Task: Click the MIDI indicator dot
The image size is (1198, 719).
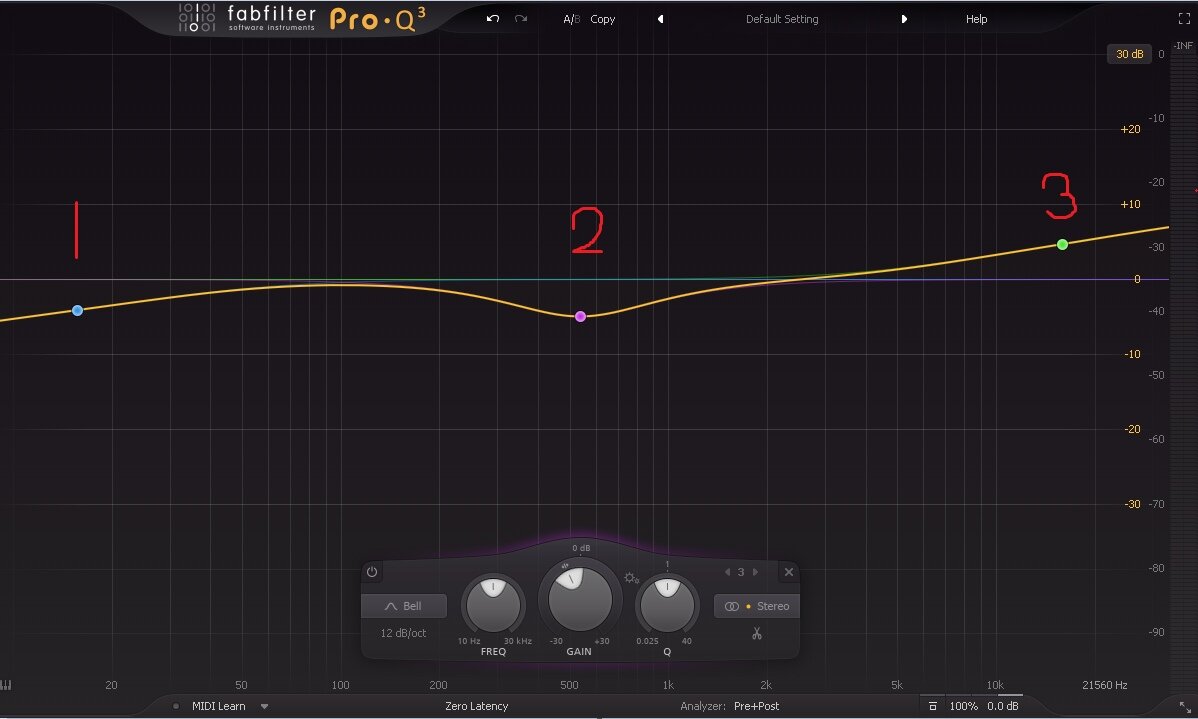Action: pyautogui.click(x=176, y=706)
